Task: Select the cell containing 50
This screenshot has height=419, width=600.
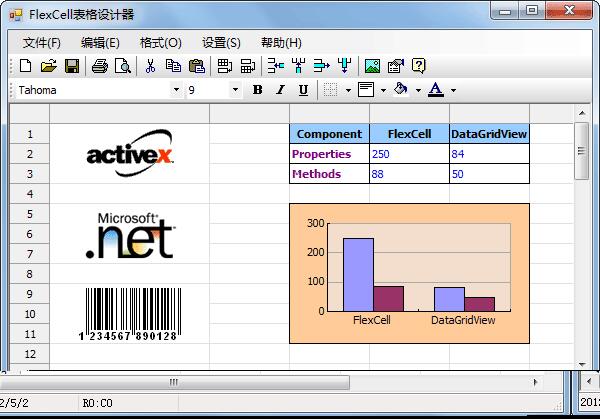Action: pyautogui.click(x=489, y=174)
